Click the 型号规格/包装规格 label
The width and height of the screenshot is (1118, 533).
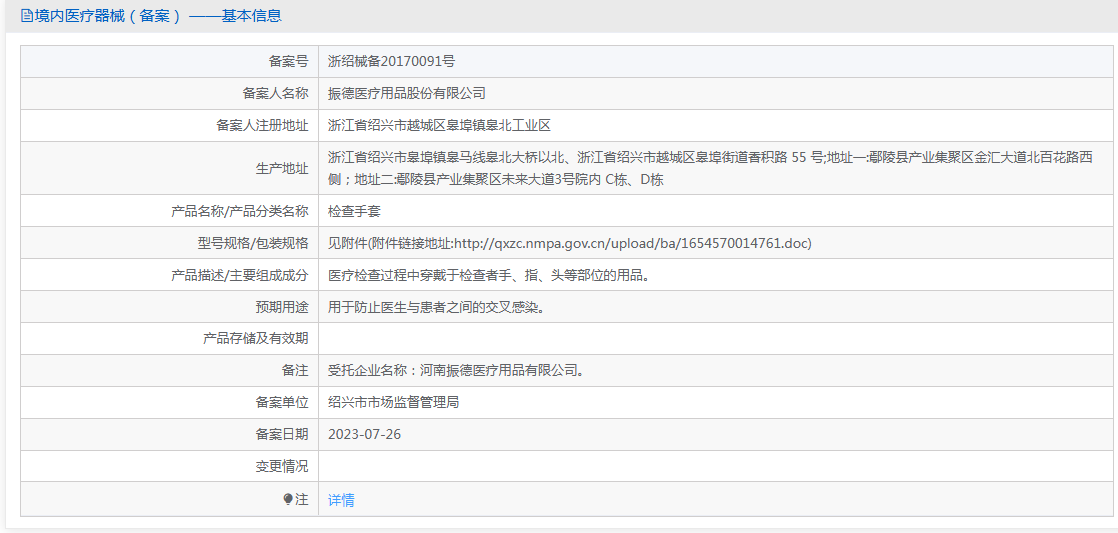253,243
